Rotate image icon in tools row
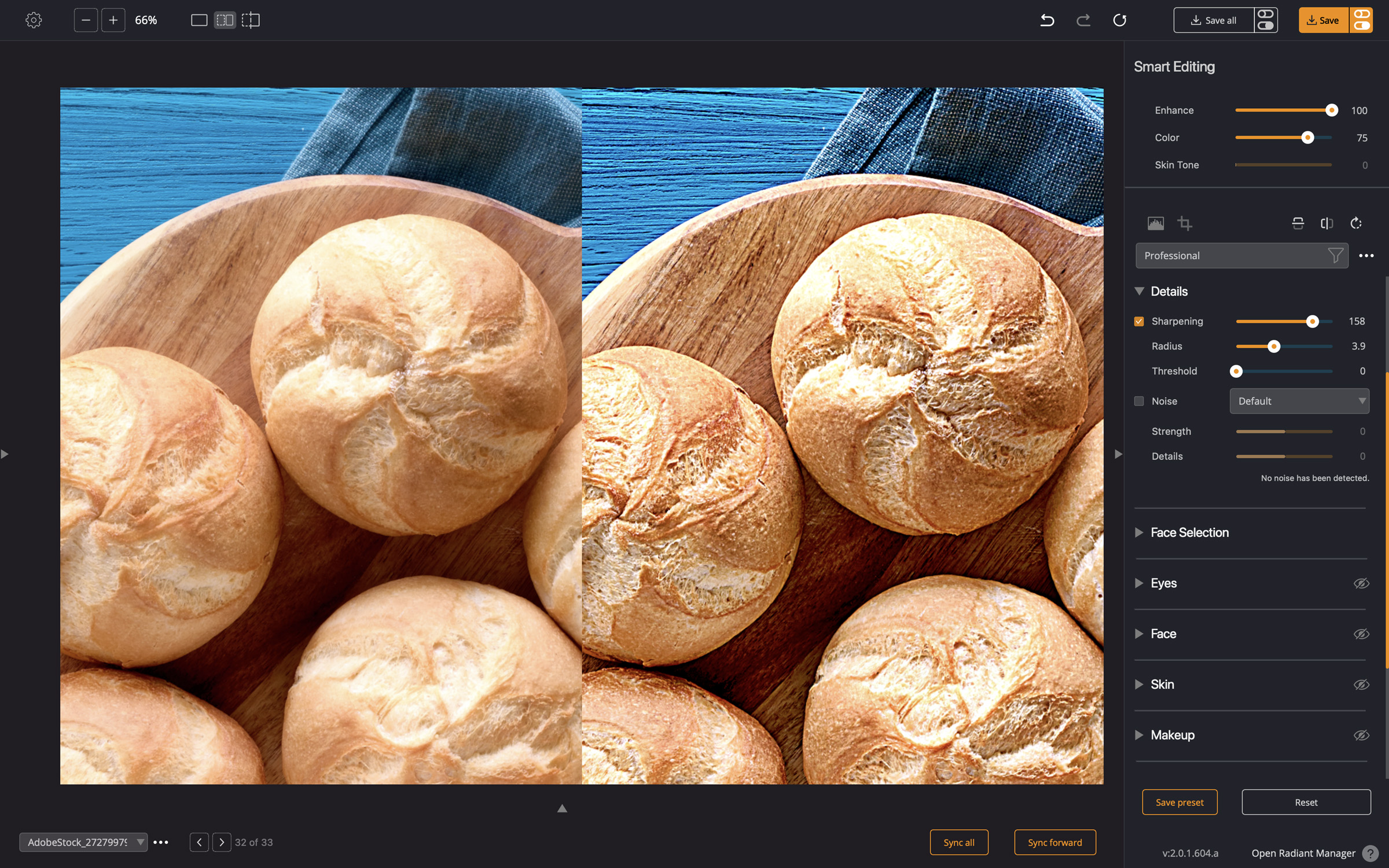Image resolution: width=1389 pixels, height=868 pixels. (1356, 223)
